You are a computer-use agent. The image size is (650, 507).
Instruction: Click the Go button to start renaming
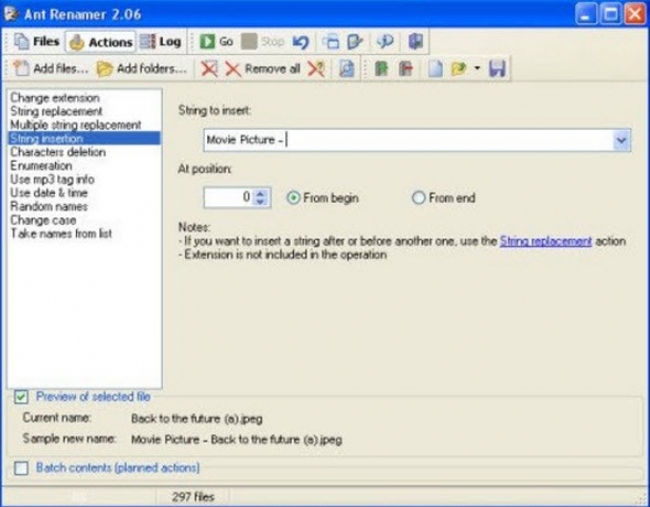(x=216, y=42)
